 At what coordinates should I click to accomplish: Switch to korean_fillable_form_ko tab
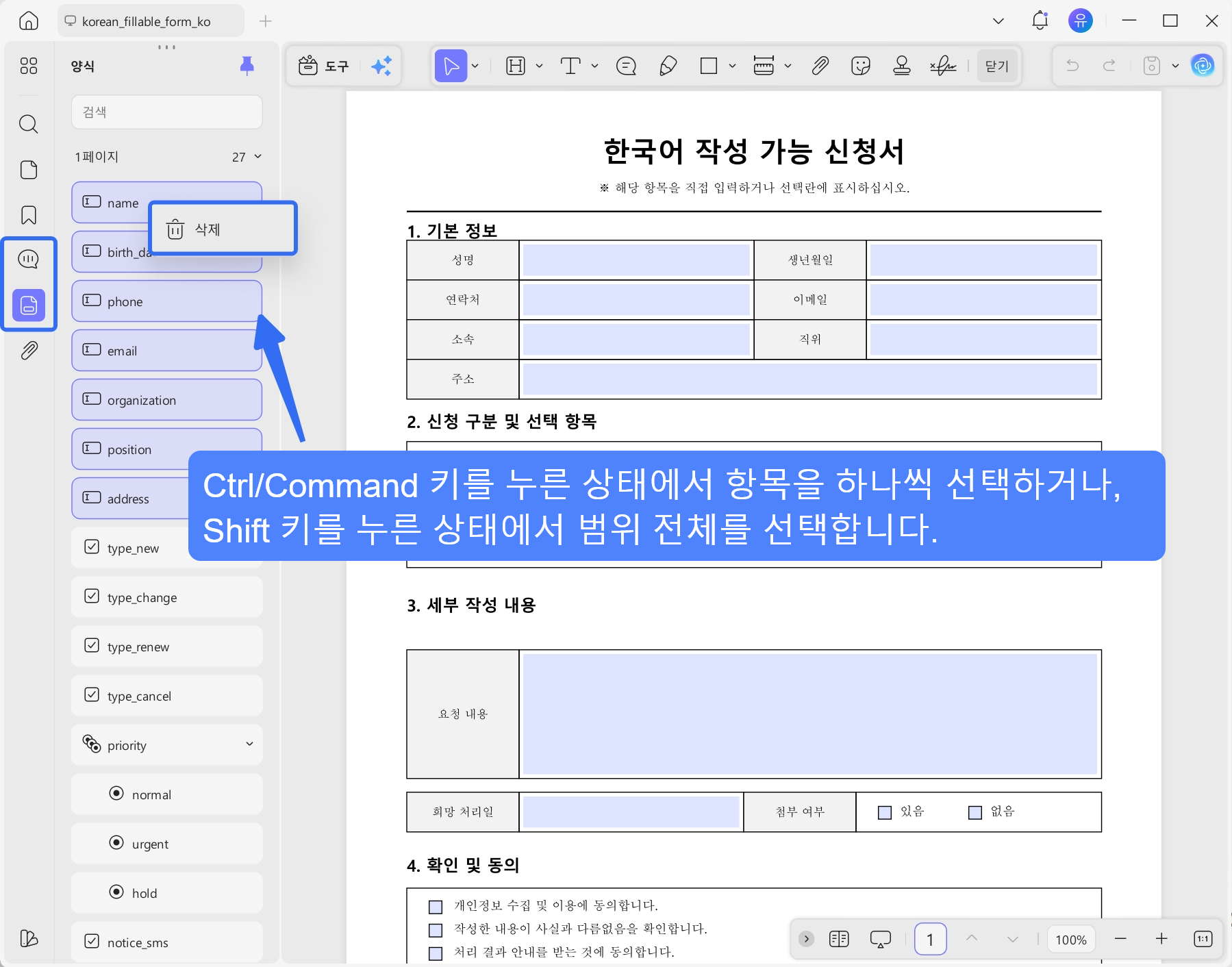(151, 21)
